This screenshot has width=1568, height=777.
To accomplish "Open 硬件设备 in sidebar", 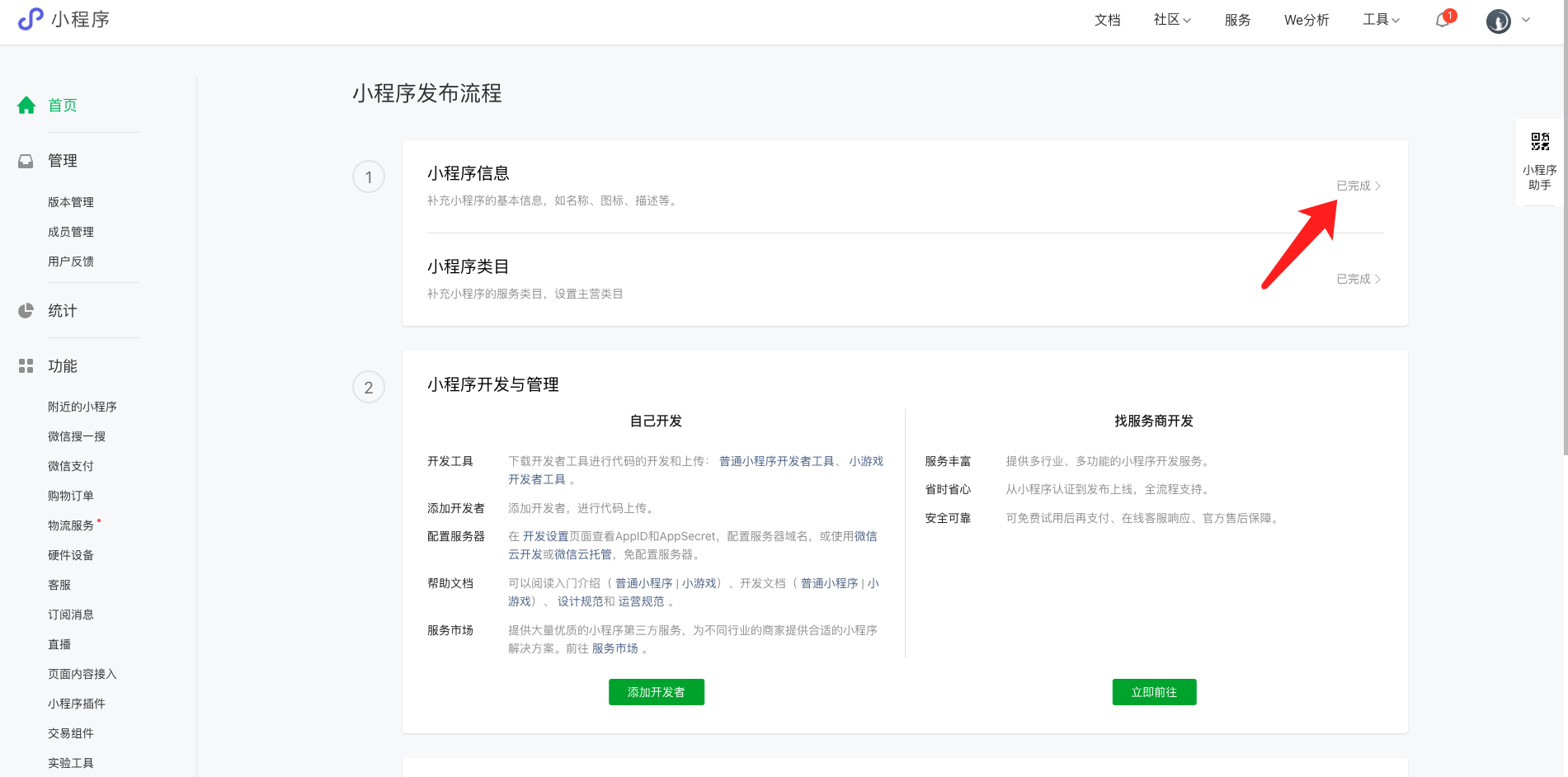I will (x=71, y=555).
